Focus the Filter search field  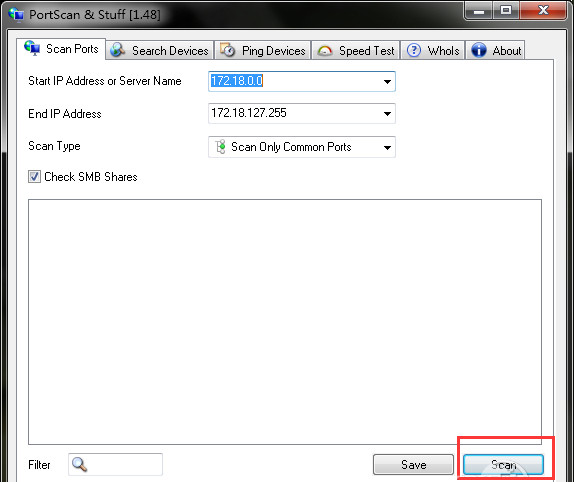point(115,464)
